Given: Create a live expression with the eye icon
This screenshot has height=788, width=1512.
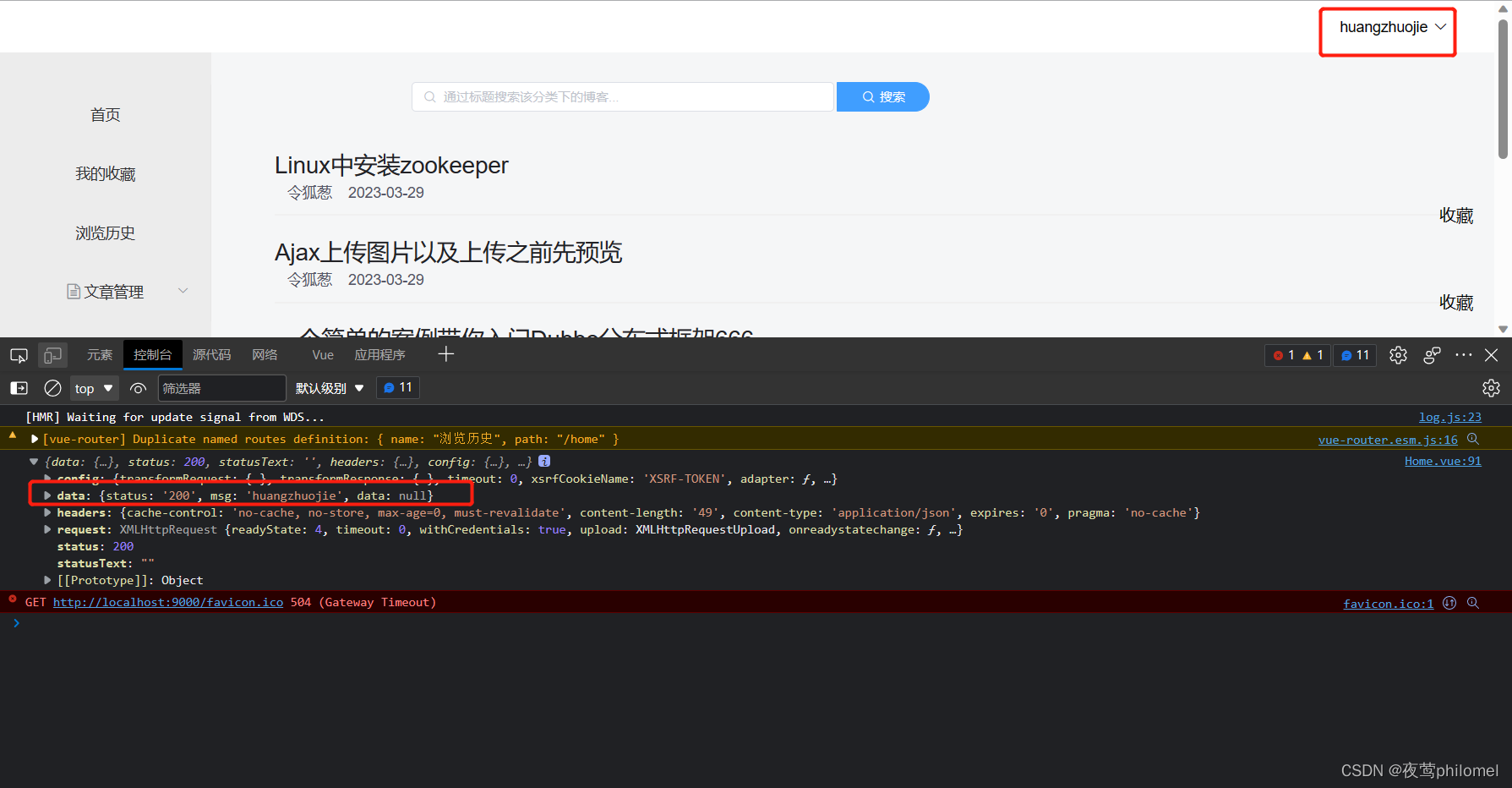Looking at the screenshot, I should click(x=138, y=387).
